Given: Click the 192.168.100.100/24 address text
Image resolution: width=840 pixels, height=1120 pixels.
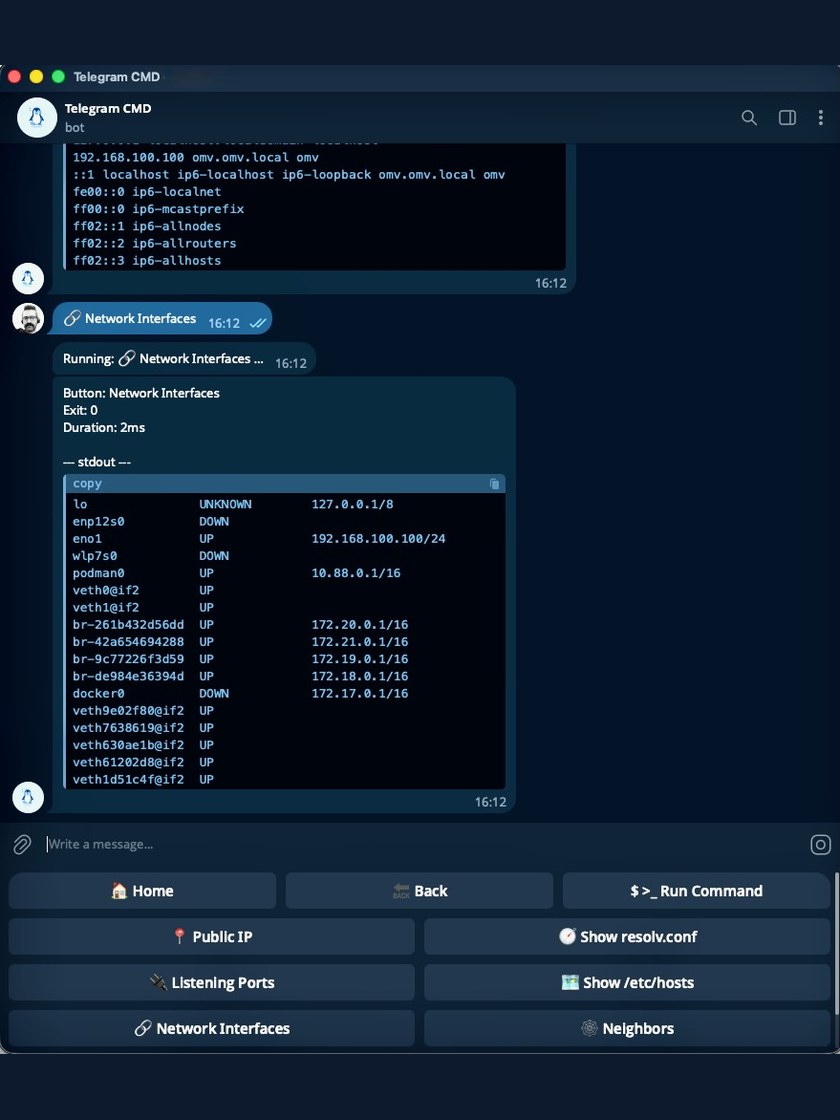Looking at the screenshot, I should [x=378, y=539].
